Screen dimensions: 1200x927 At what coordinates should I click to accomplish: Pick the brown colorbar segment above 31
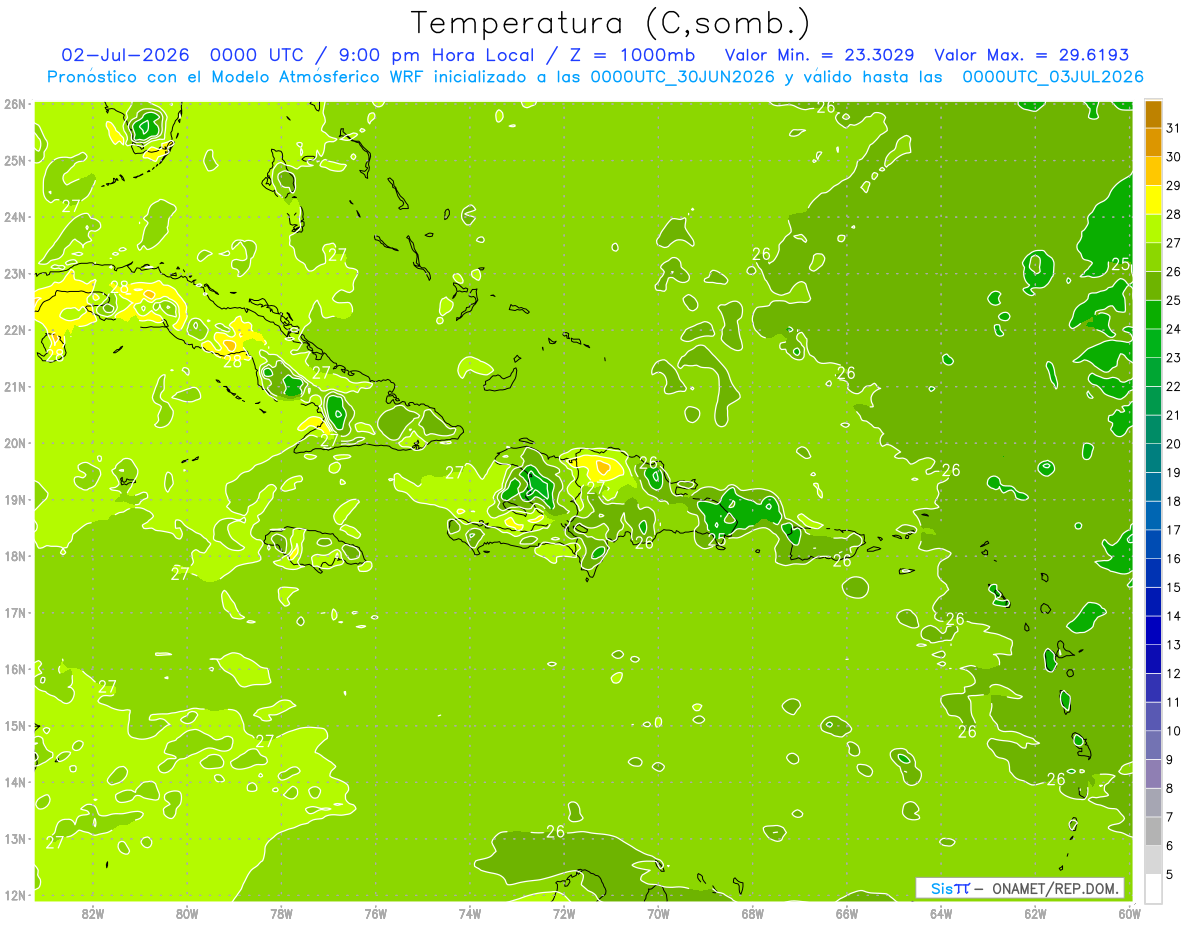point(1153,113)
